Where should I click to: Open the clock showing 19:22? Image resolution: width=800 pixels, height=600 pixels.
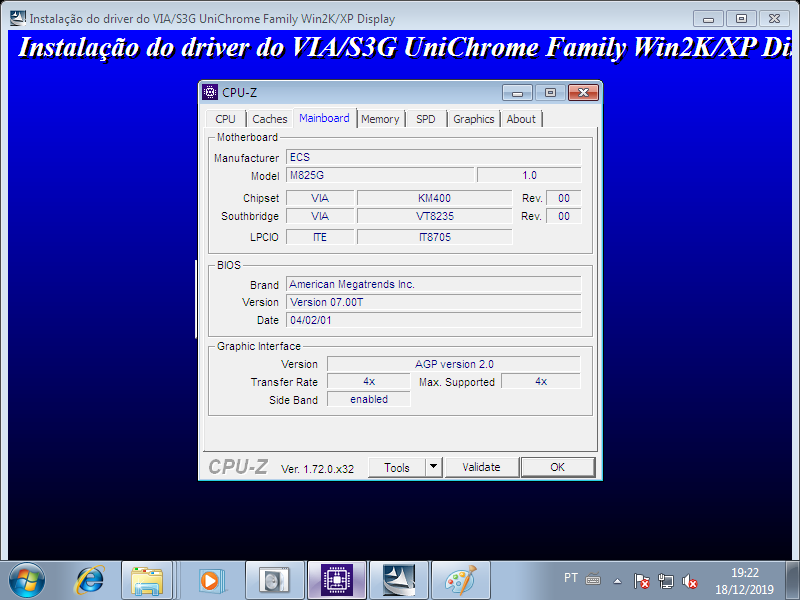tap(744, 581)
